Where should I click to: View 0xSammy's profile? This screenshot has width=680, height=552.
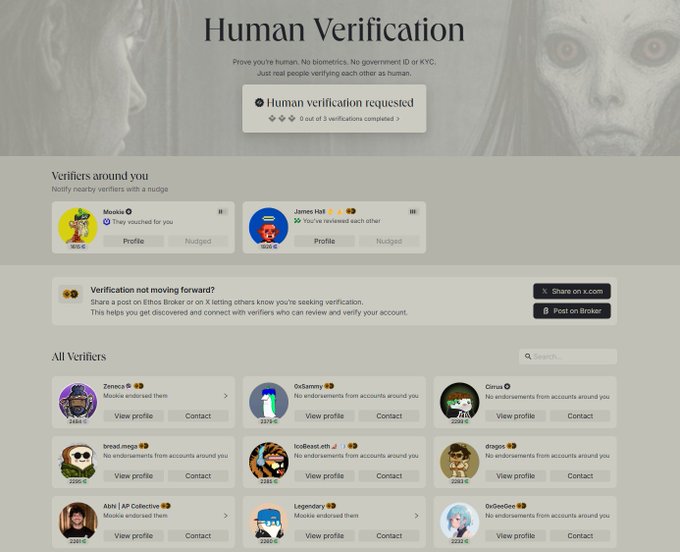coord(324,416)
